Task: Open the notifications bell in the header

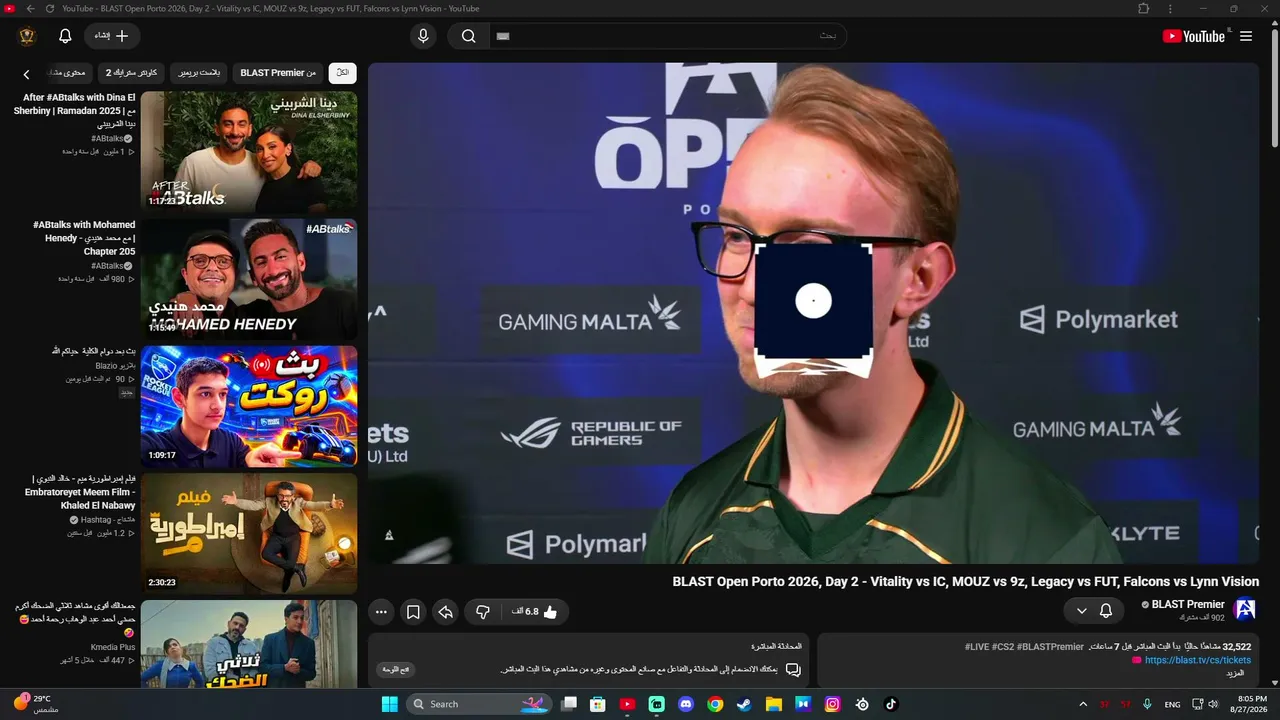Action: pyautogui.click(x=65, y=36)
